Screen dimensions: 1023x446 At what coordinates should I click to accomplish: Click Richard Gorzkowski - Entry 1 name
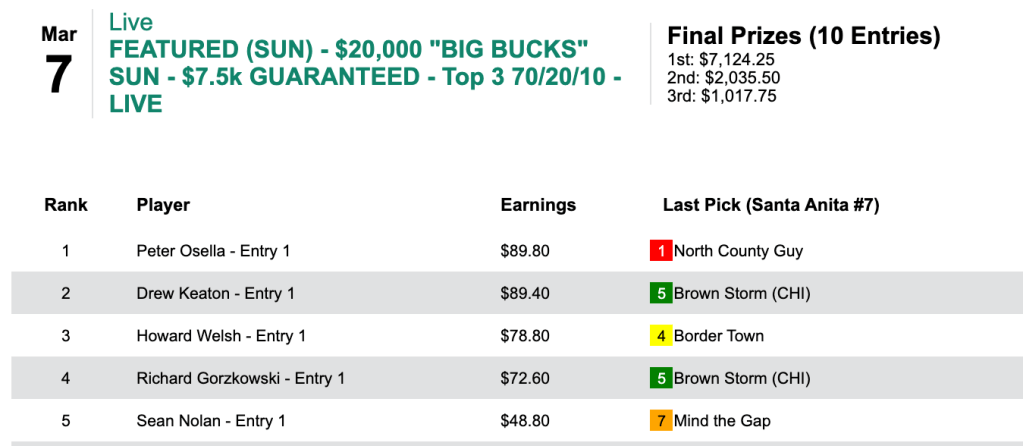click(x=240, y=379)
